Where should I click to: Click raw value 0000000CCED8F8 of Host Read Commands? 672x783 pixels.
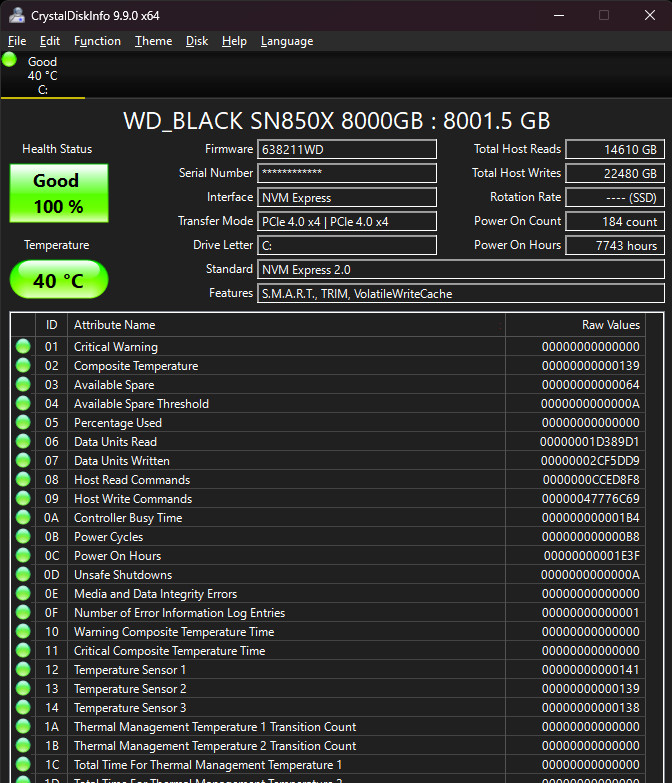tap(591, 480)
